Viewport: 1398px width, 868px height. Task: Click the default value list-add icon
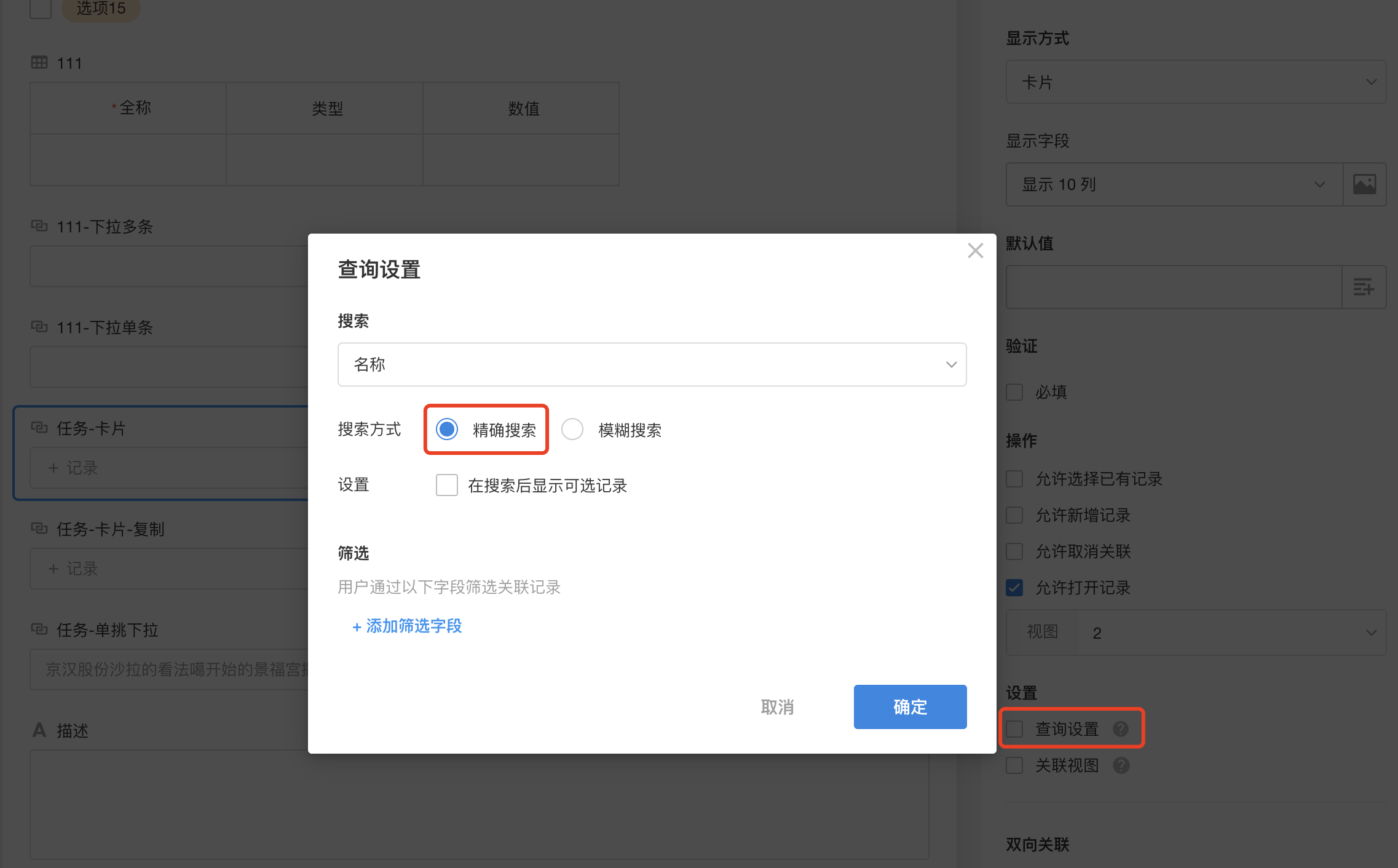[1363, 287]
